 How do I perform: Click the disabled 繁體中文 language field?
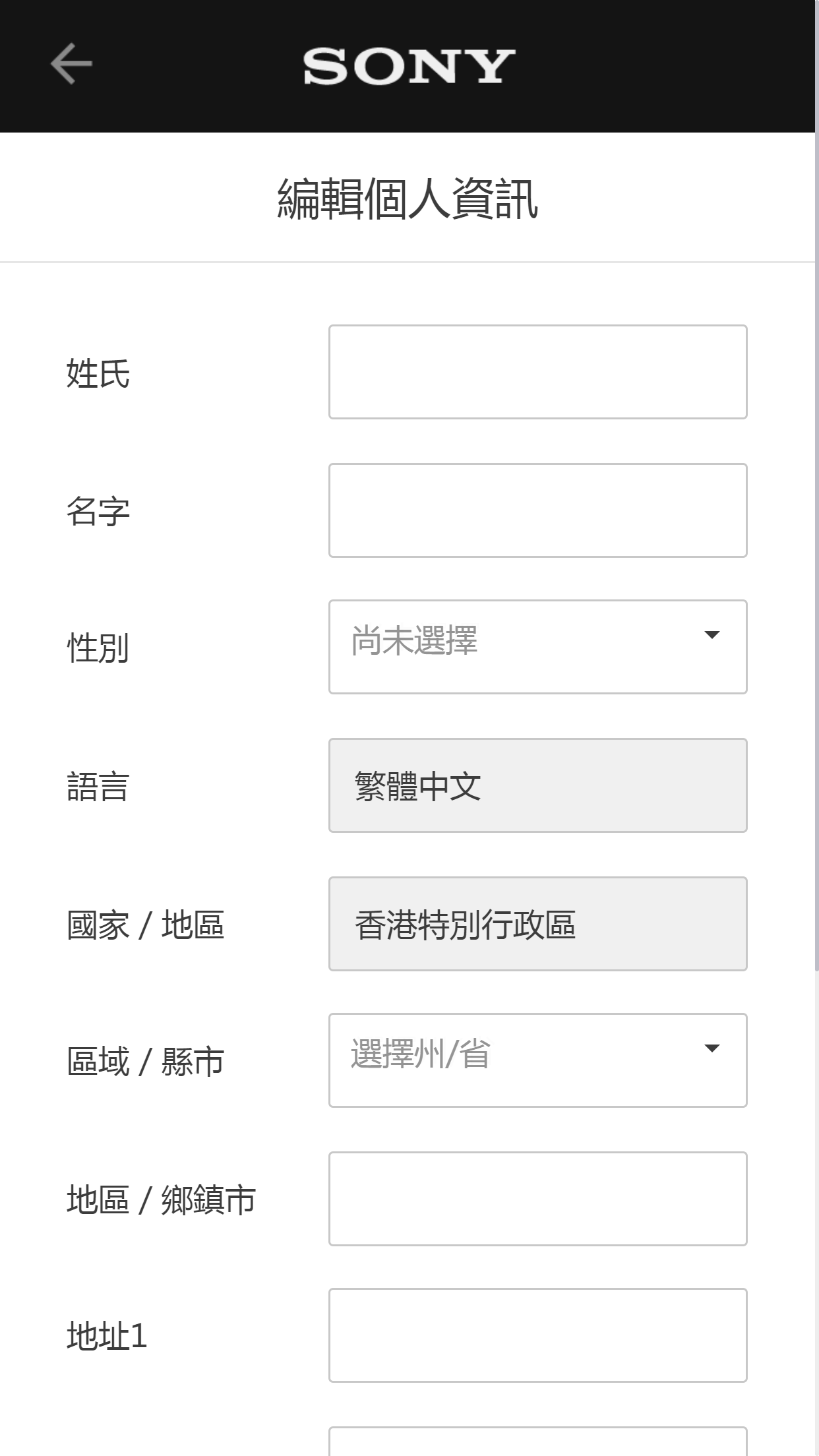pyautogui.click(x=537, y=785)
